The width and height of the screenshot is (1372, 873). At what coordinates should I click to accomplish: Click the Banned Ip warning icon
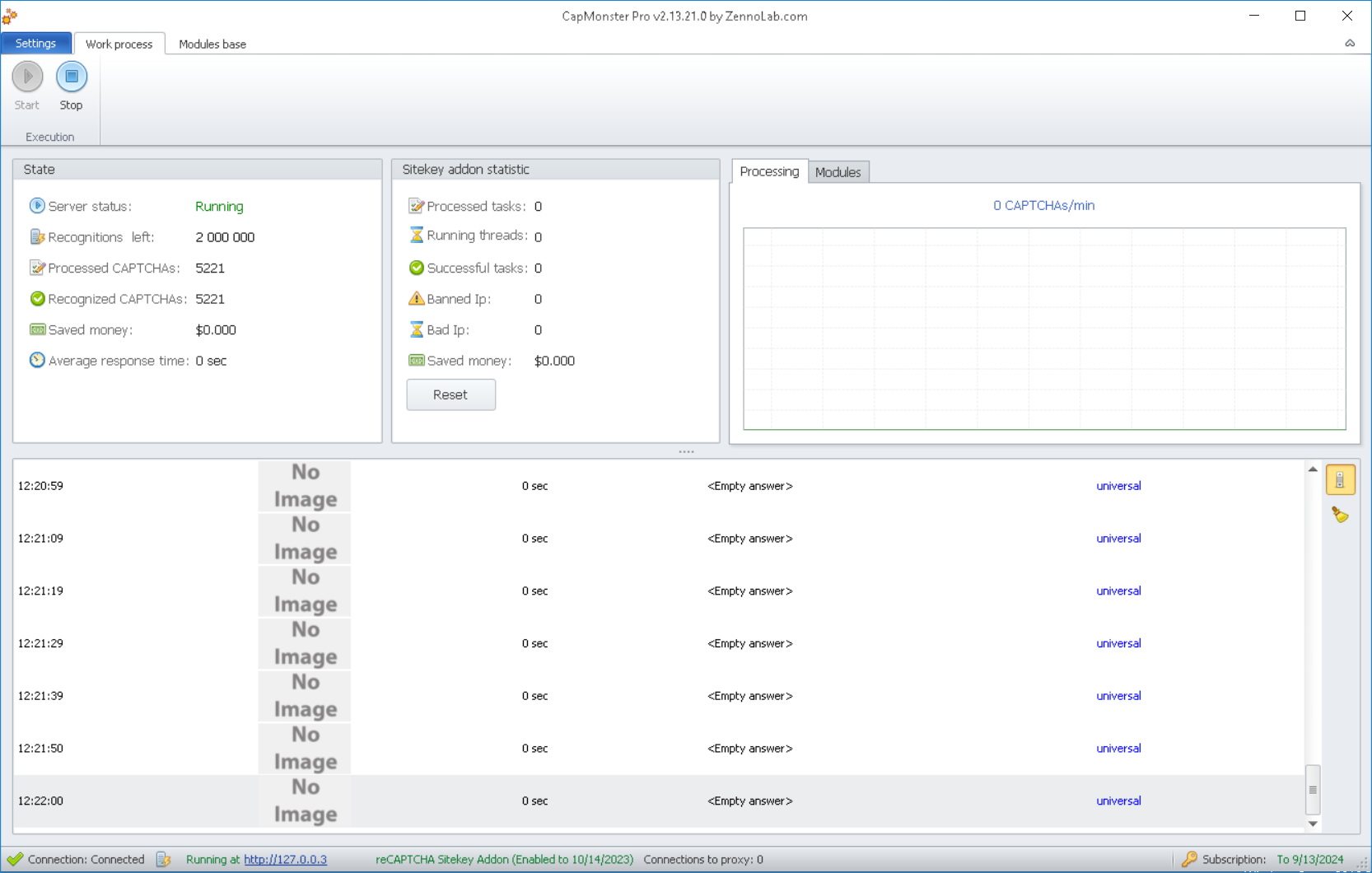pyautogui.click(x=416, y=299)
